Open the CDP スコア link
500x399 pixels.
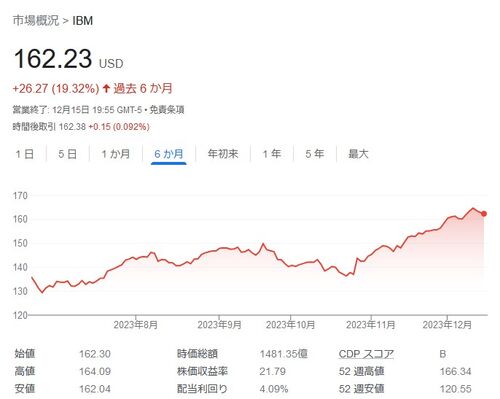coord(366,354)
